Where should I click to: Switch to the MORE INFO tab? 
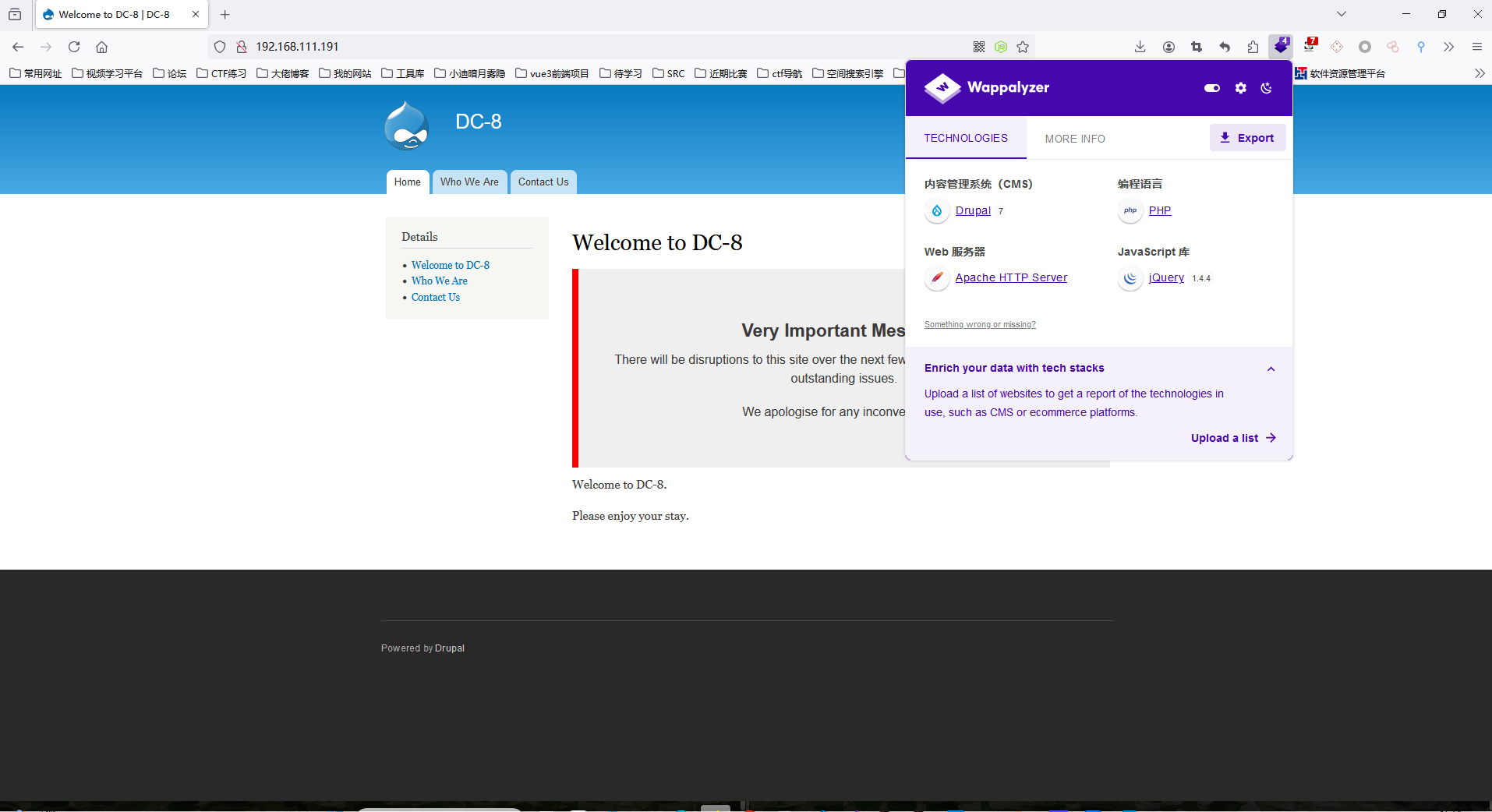click(x=1075, y=139)
